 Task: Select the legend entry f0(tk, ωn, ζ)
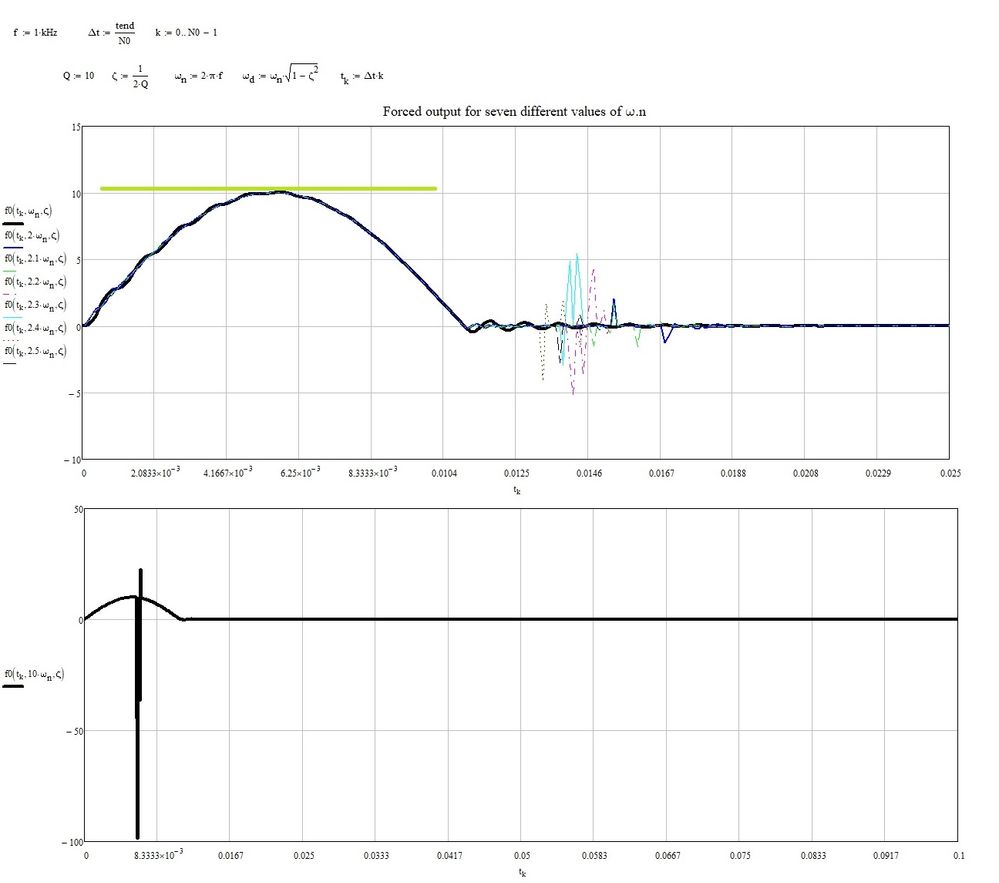click(28, 212)
